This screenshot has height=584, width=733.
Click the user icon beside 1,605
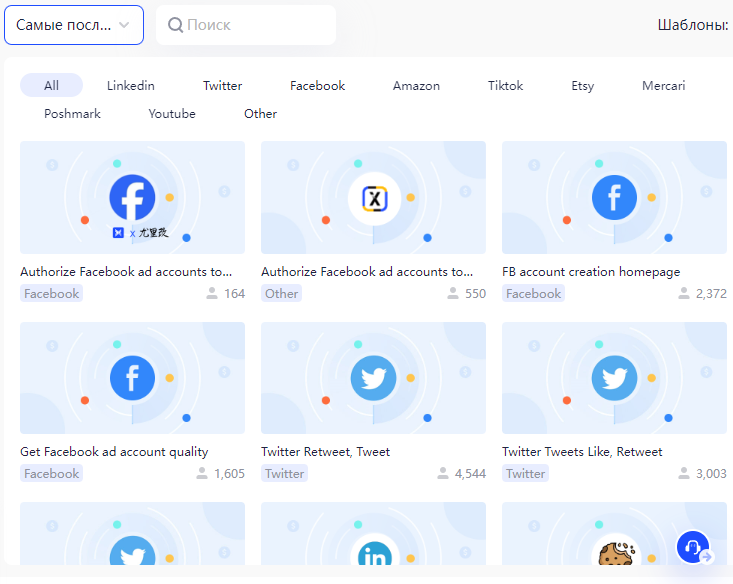click(x=202, y=473)
